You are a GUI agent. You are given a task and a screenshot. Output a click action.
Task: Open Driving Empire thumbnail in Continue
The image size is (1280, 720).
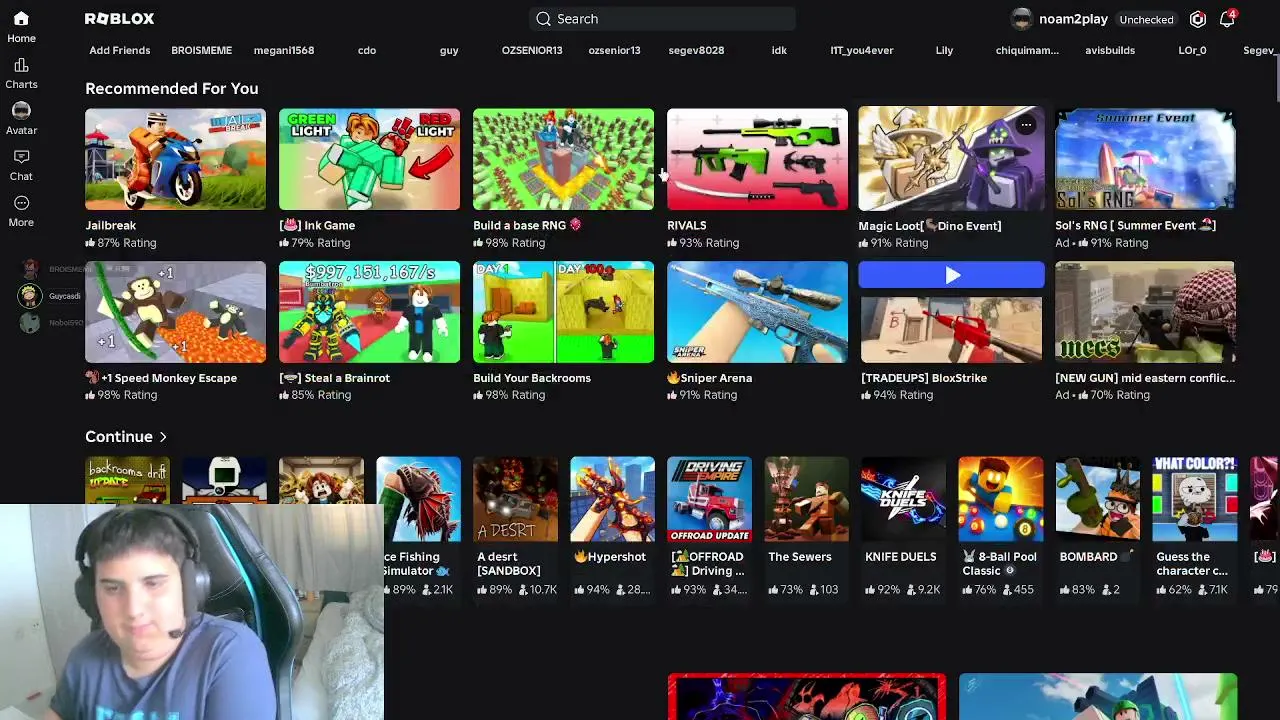709,499
